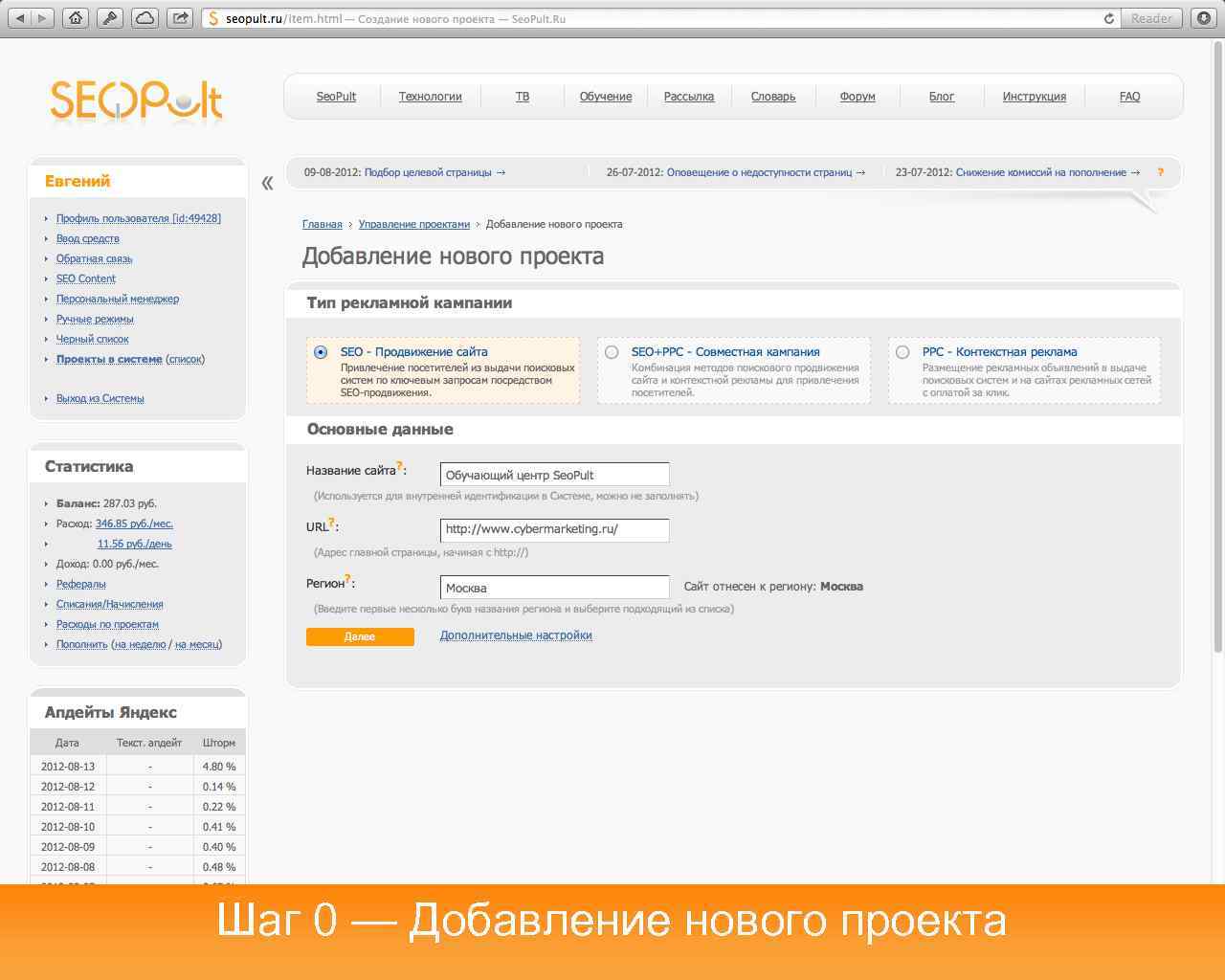Open the Форум menu item
The image size is (1225, 980).
coord(857,96)
